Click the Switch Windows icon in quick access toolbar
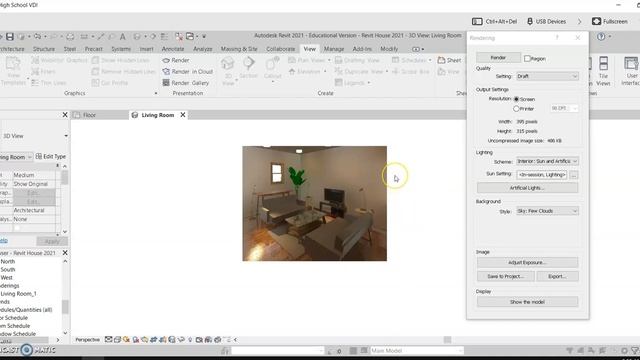 pyautogui.click(x=190, y=37)
